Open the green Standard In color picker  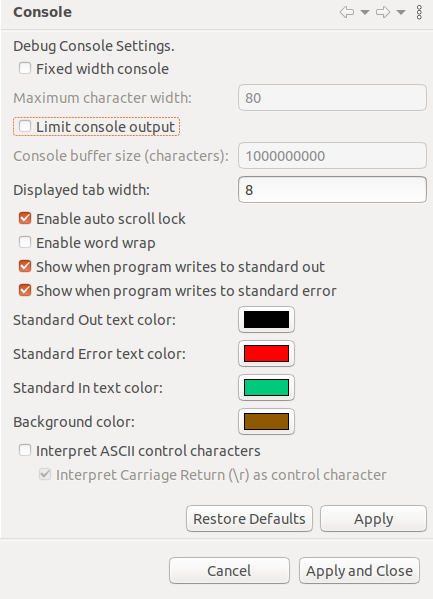click(266, 387)
